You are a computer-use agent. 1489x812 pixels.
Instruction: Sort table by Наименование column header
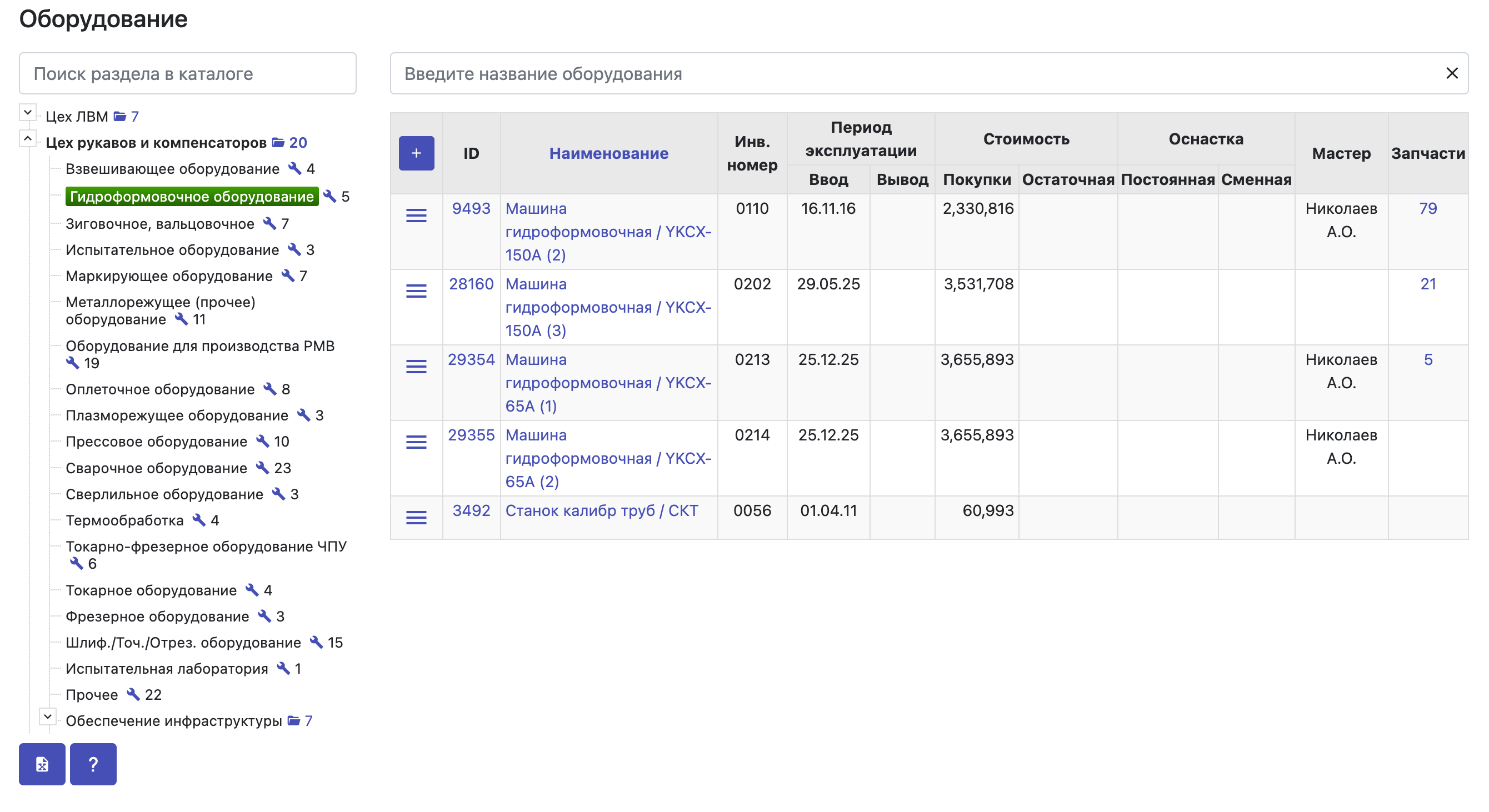point(609,153)
